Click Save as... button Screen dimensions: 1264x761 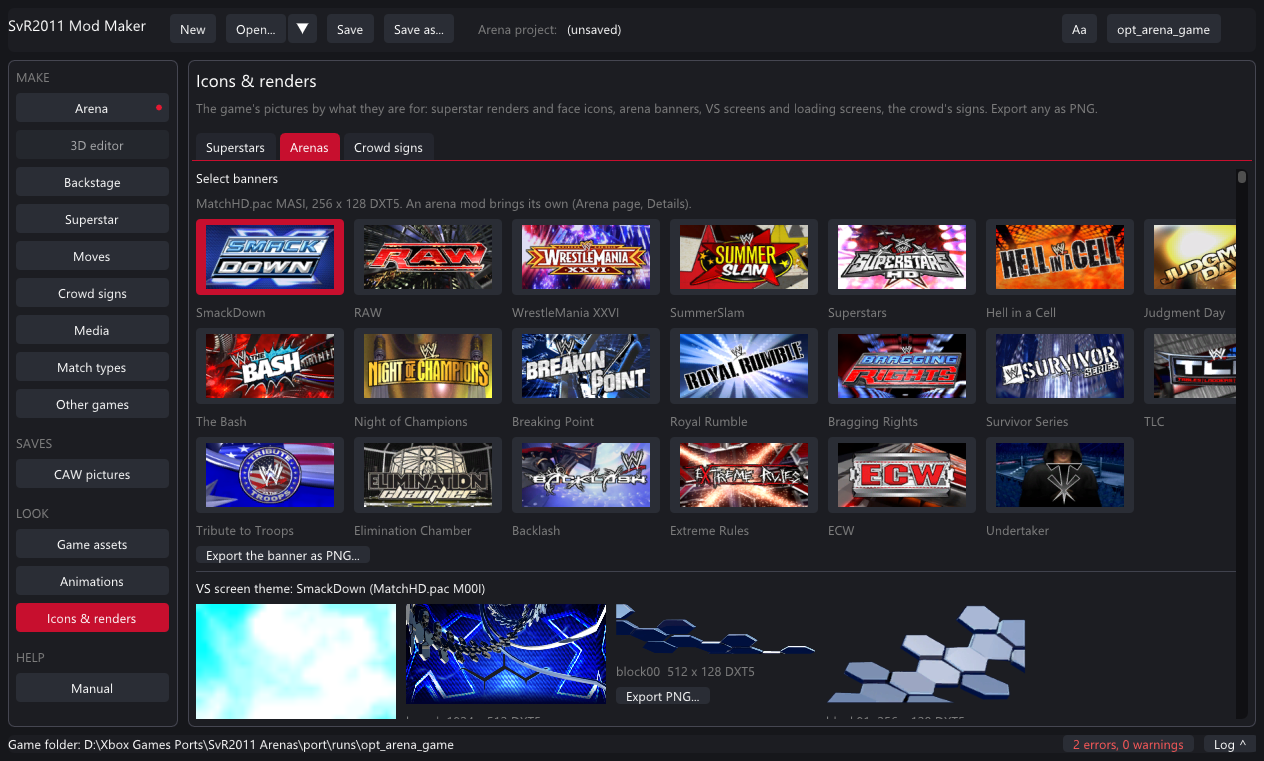[419, 29]
